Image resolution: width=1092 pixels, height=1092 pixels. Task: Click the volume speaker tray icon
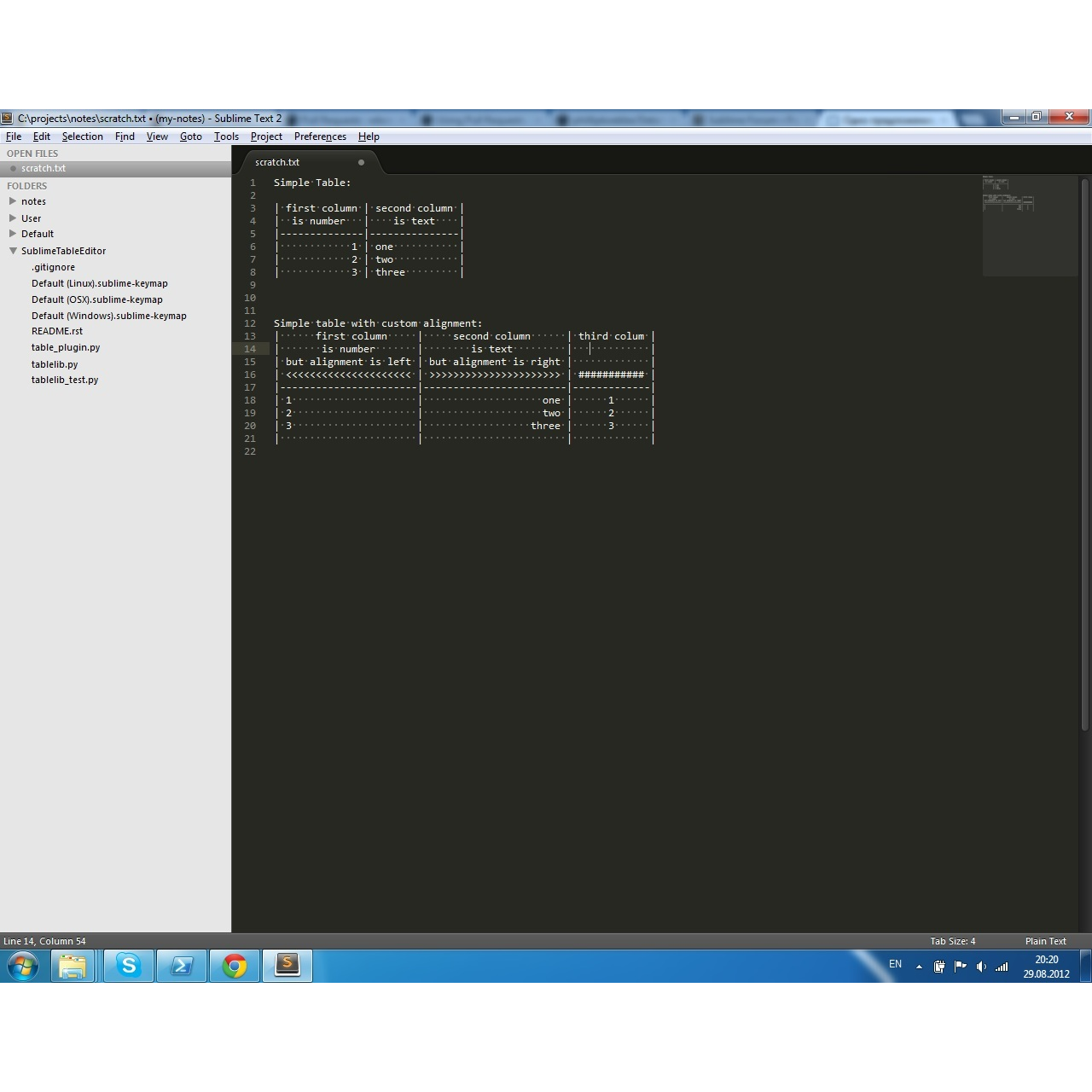point(981,967)
